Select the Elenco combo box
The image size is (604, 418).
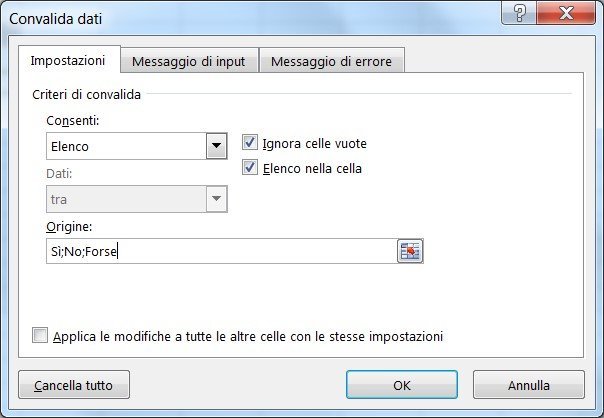pos(137,146)
